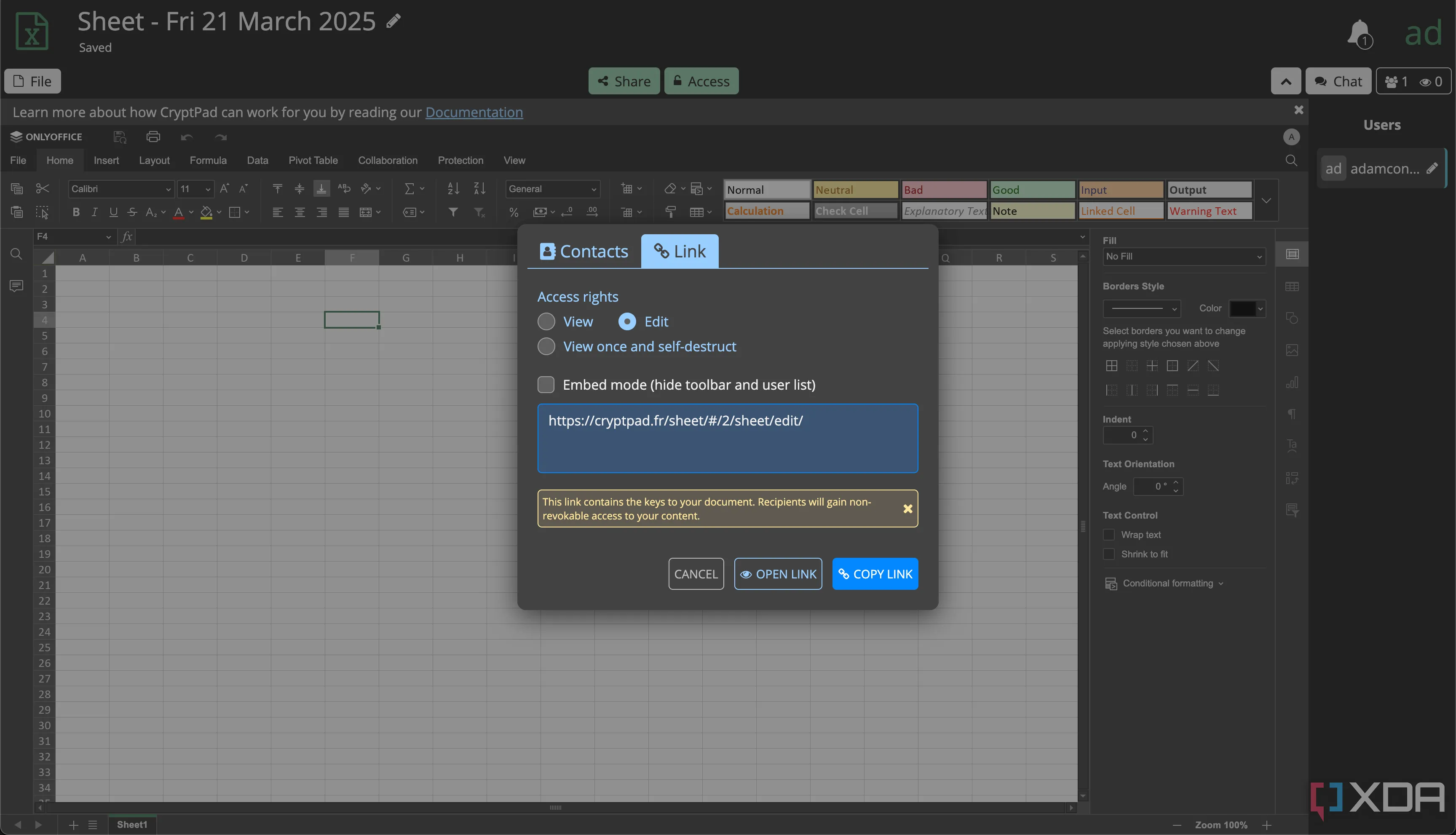This screenshot has height=835, width=1456.
Task: Open the No Fill dropdown
Action: [x=1183, y=256]
